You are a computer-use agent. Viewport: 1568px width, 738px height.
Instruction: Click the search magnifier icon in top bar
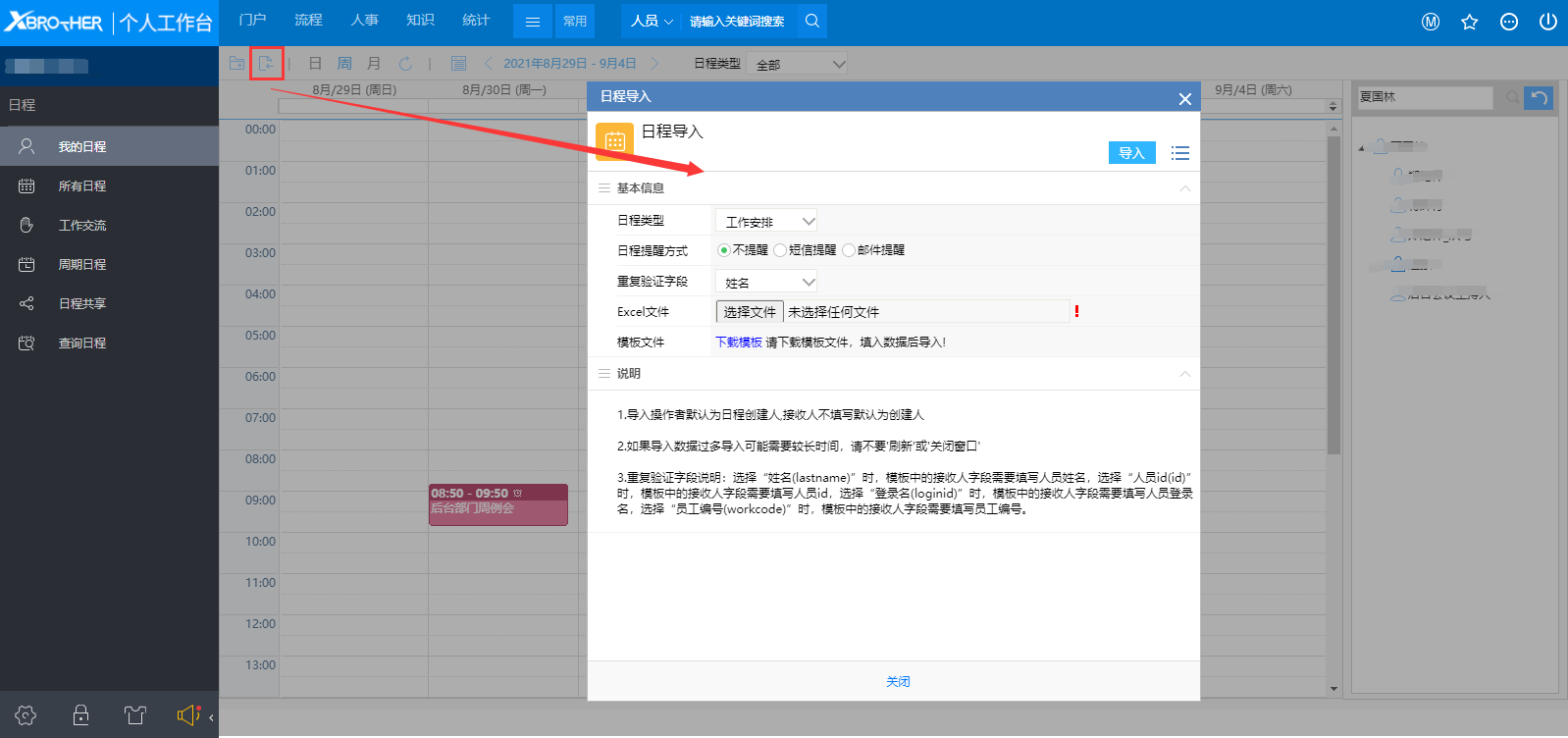click(x=811, y=21)
